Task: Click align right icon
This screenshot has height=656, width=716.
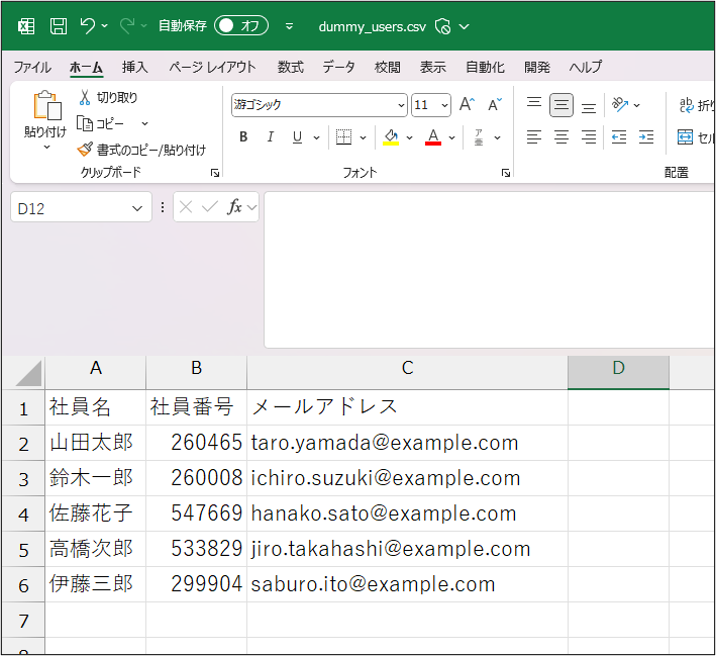Action: [589, 137]
